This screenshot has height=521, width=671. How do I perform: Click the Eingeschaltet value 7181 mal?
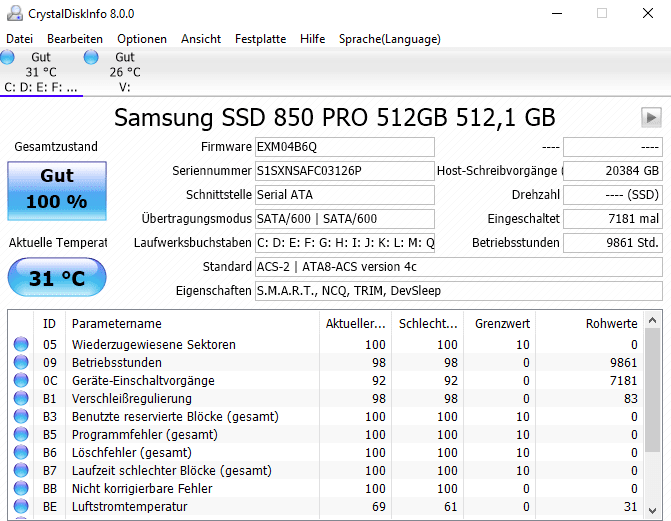[x=613, y=219]
